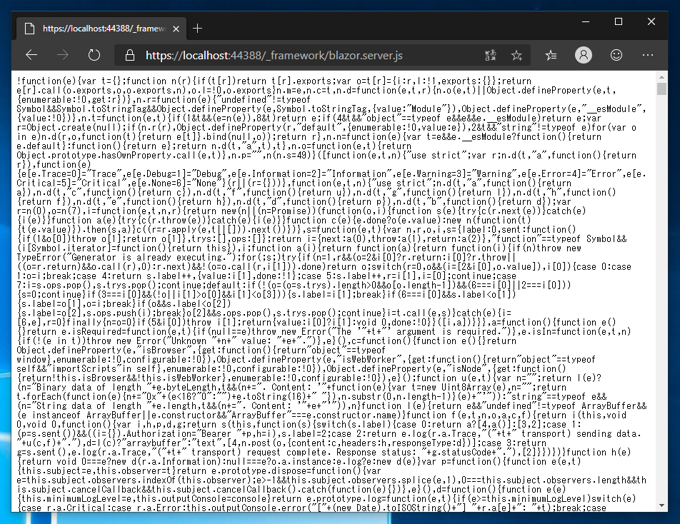Go back to the previous page
The image size is (680, 524).
32,55
